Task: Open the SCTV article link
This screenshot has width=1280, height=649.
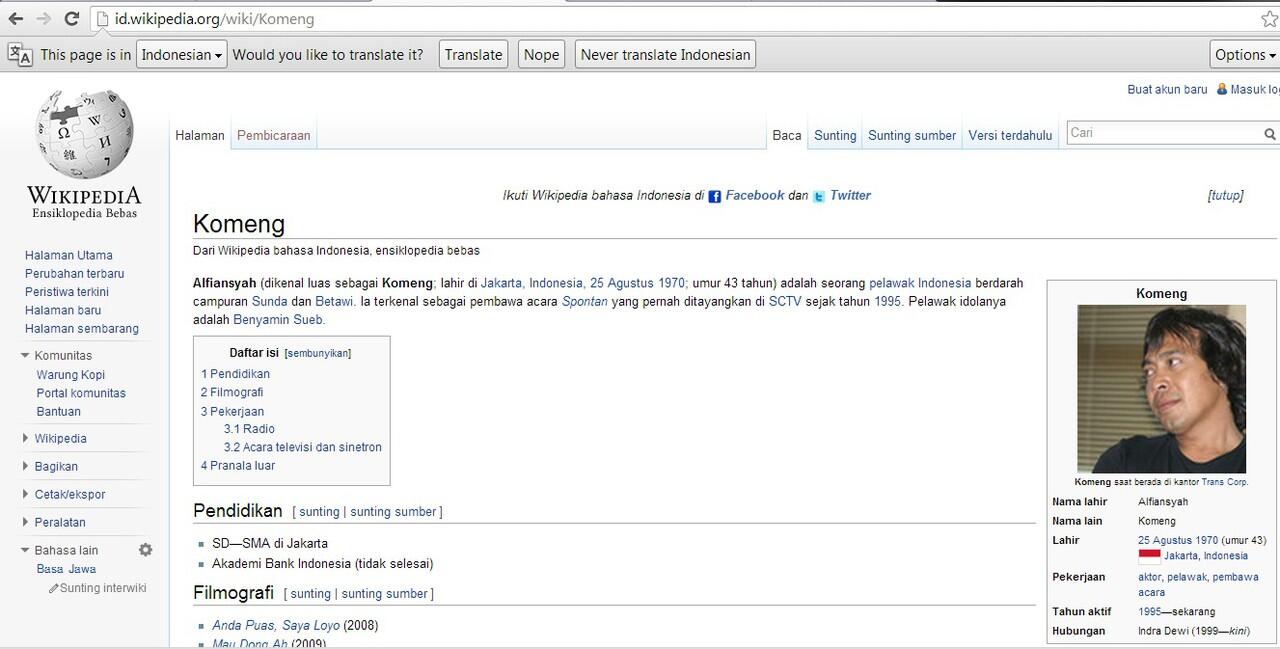Action: tap(785, 301)
